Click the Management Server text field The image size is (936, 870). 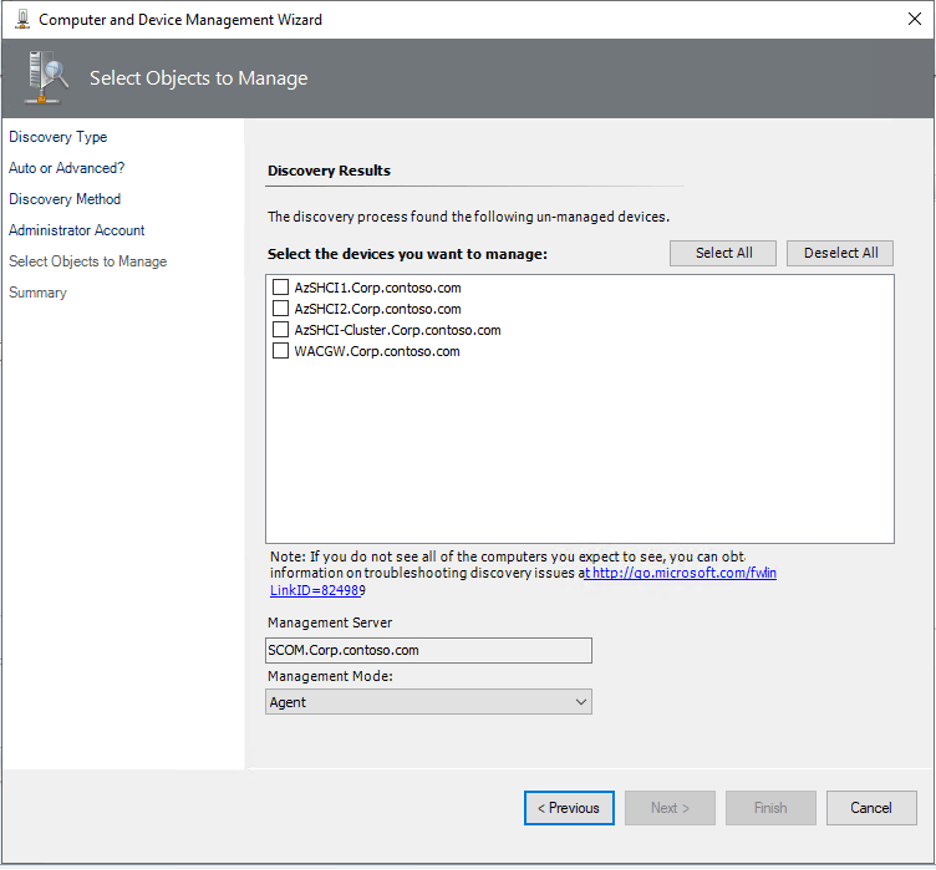[428, 650]
